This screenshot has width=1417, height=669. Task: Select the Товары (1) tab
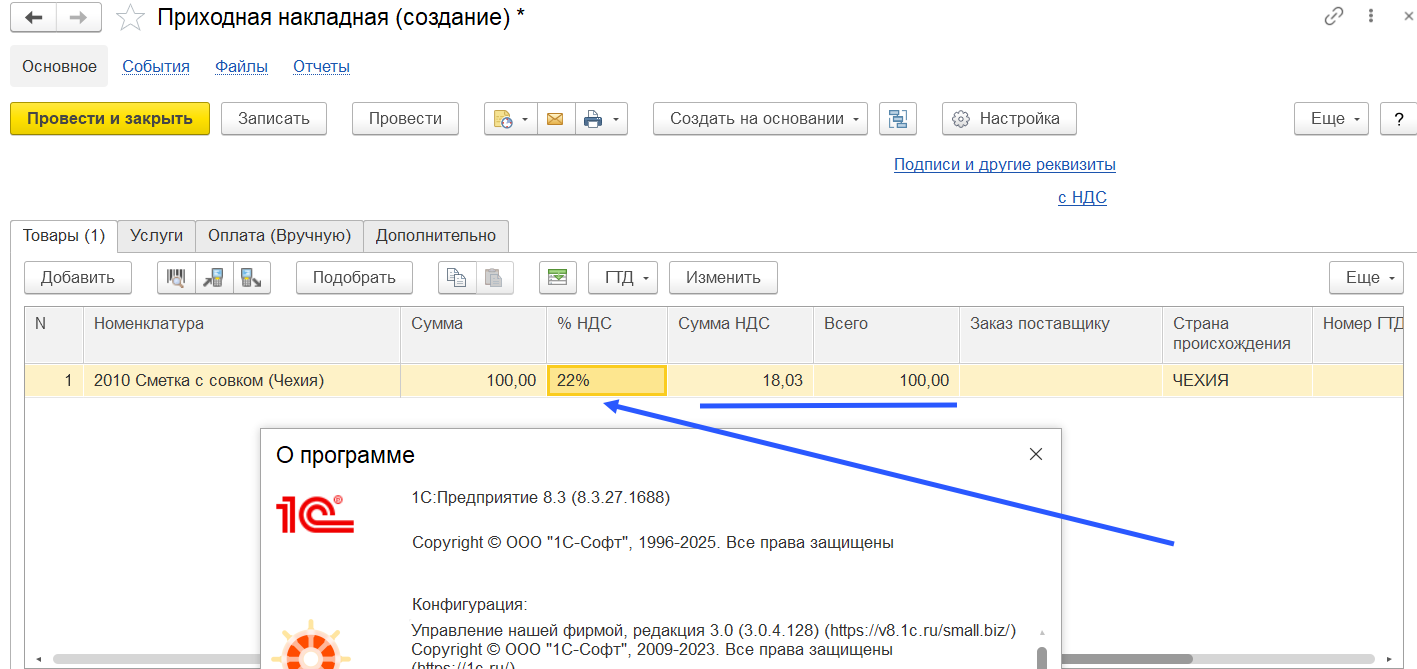click(64, 236)
